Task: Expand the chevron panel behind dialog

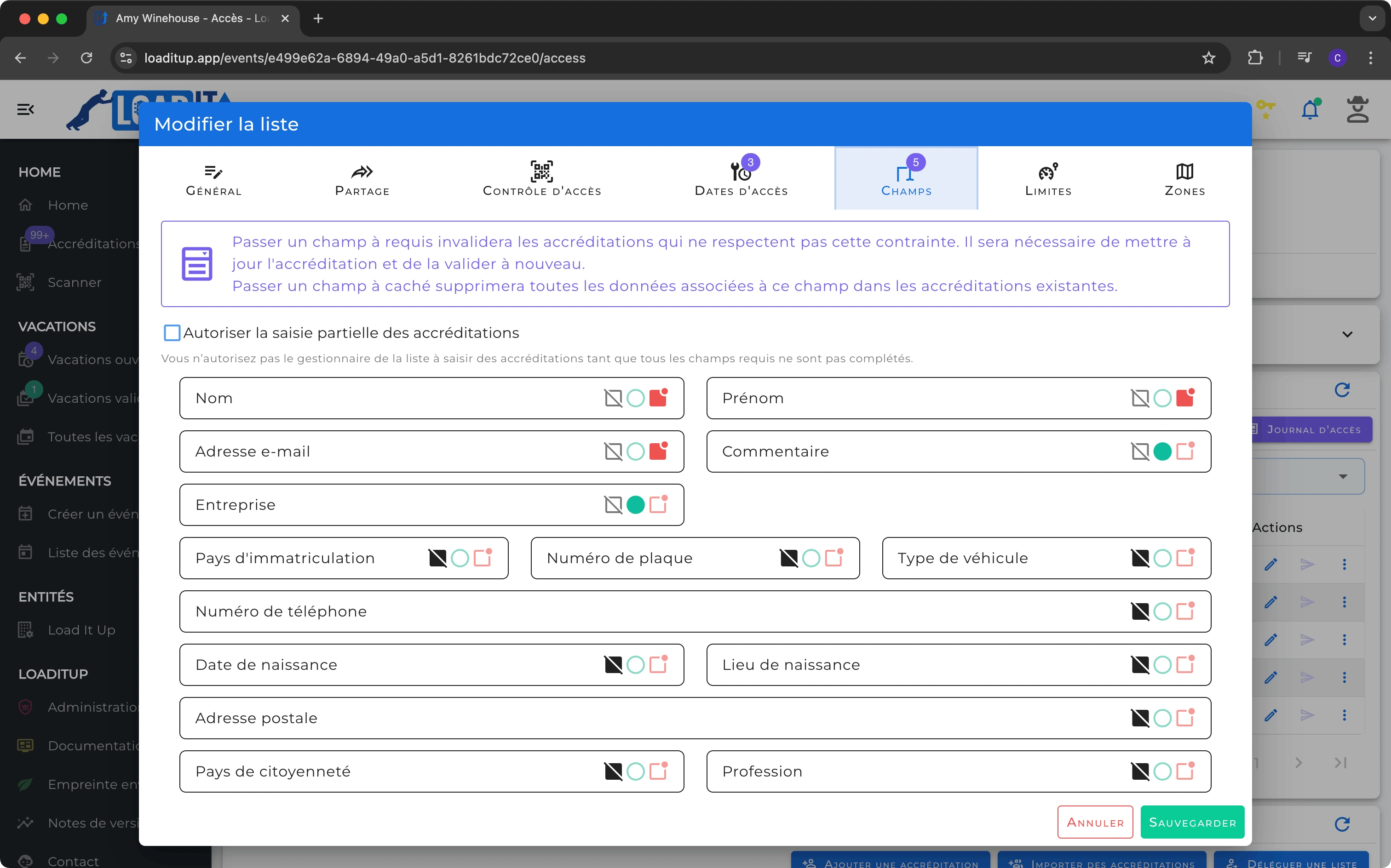Action: point(1347,335)
